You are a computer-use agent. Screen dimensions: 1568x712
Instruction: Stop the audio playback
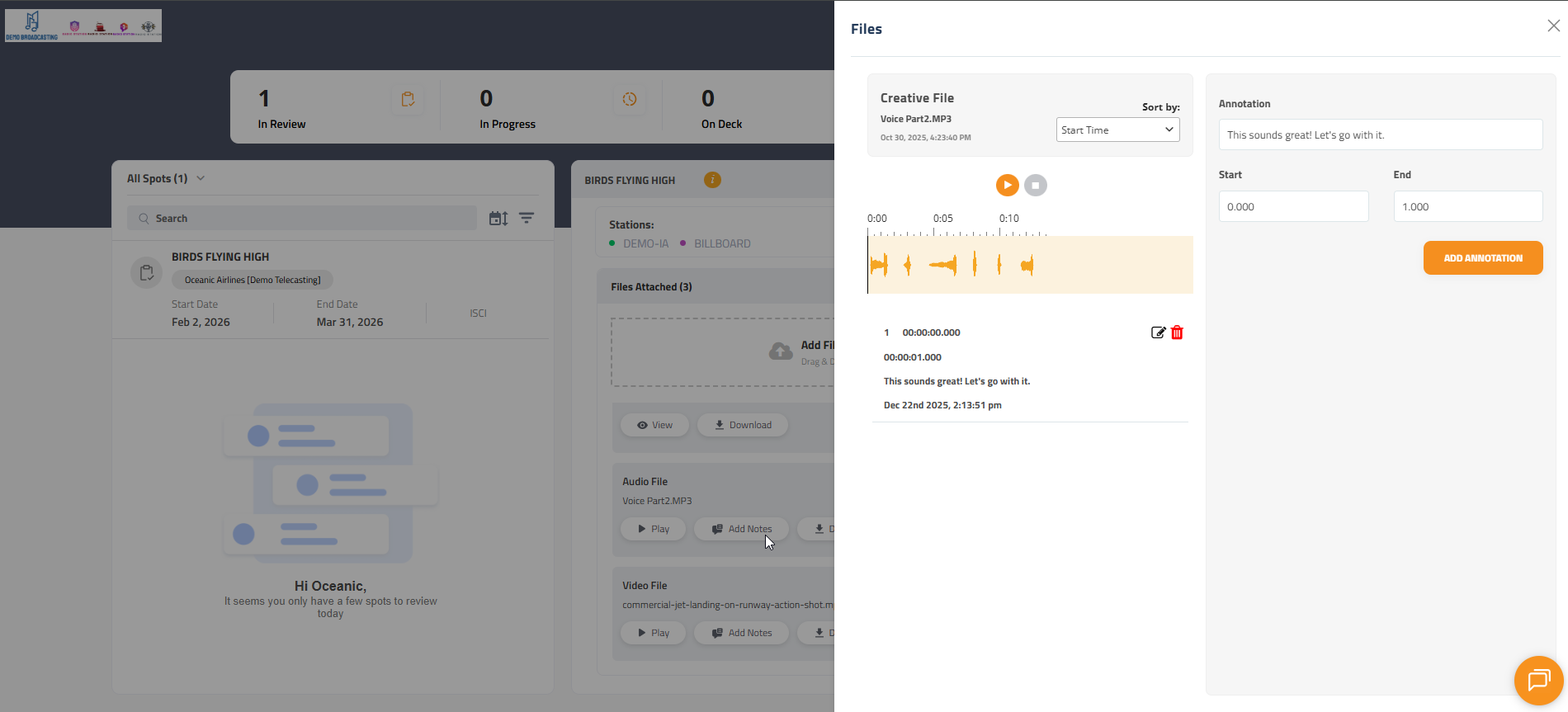(x=1035, y=185)
